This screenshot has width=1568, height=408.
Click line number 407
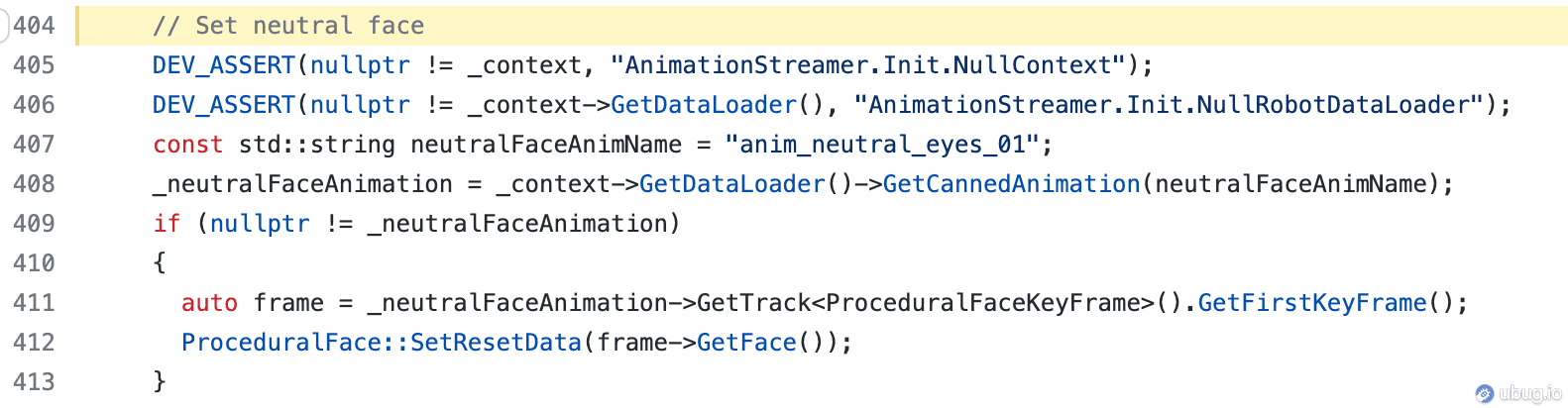tap(34, 145)
